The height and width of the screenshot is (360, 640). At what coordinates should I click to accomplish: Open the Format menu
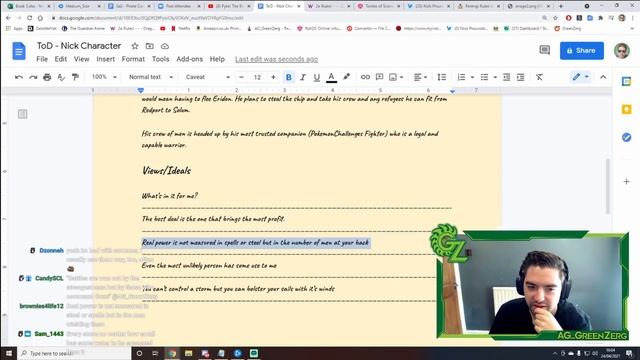coord(133,59)
